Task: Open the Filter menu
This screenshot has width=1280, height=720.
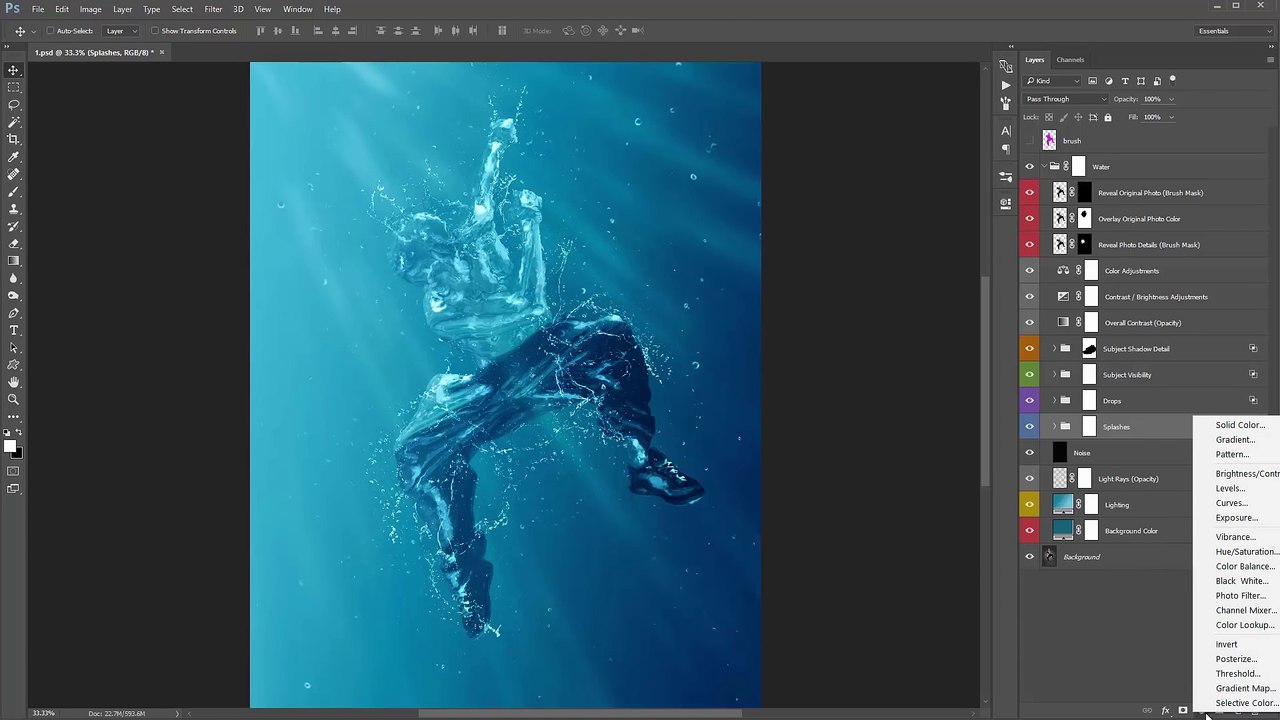Action: tap(213, 9)
